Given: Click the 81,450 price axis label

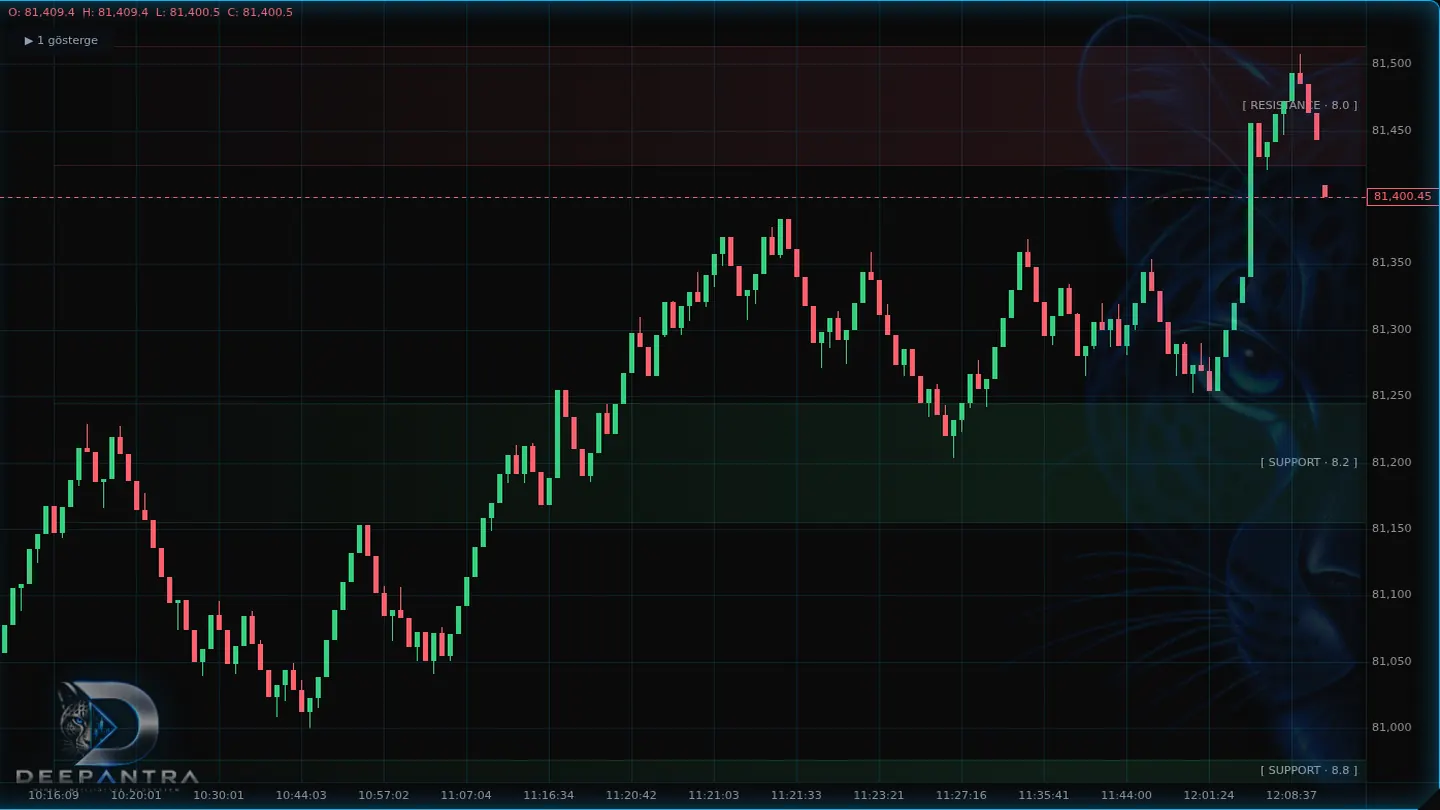Looking at the screenshot, I should pos(1391,130).
